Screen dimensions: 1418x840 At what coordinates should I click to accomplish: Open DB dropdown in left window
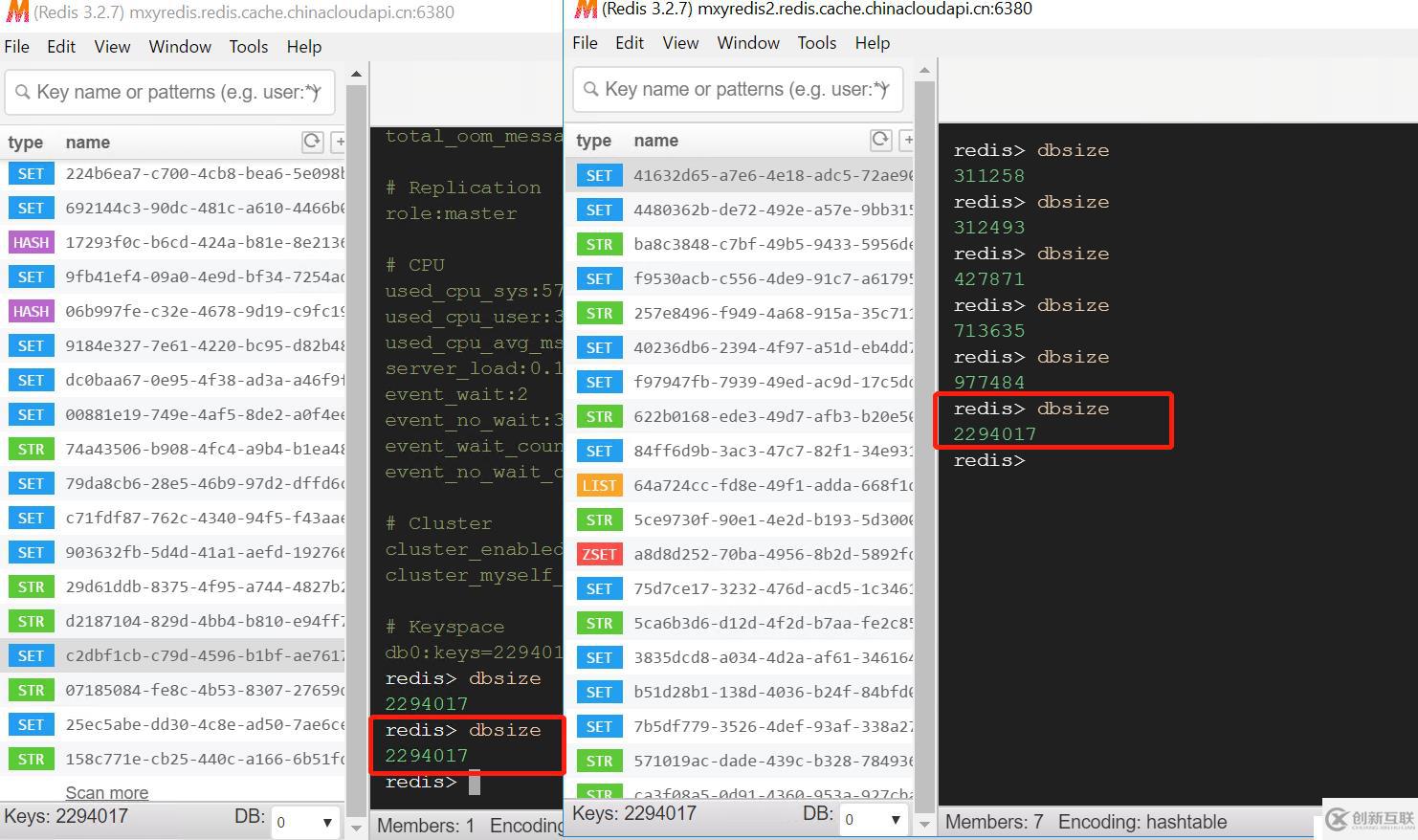(305, 822)
